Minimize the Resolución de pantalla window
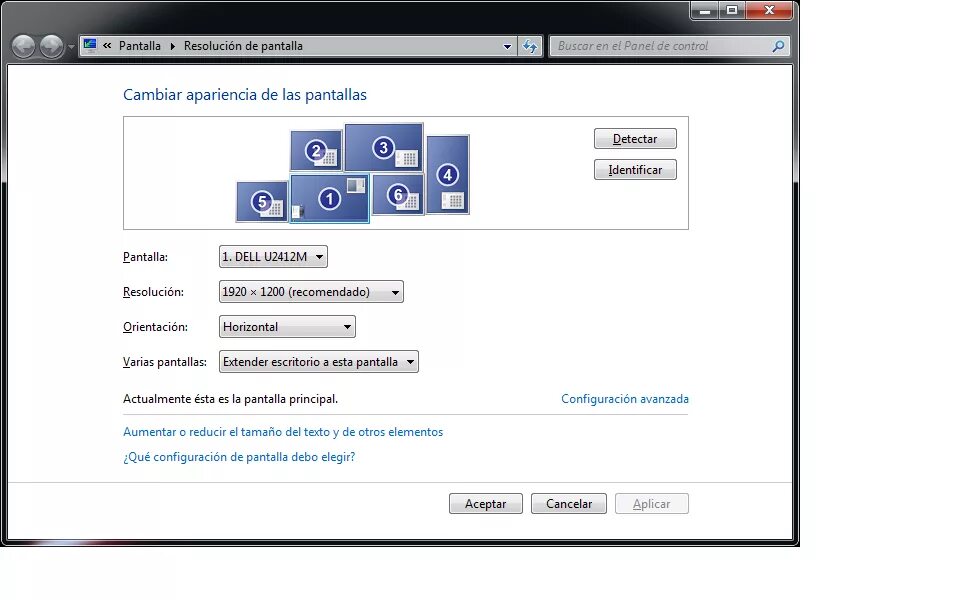 (705, 10)
